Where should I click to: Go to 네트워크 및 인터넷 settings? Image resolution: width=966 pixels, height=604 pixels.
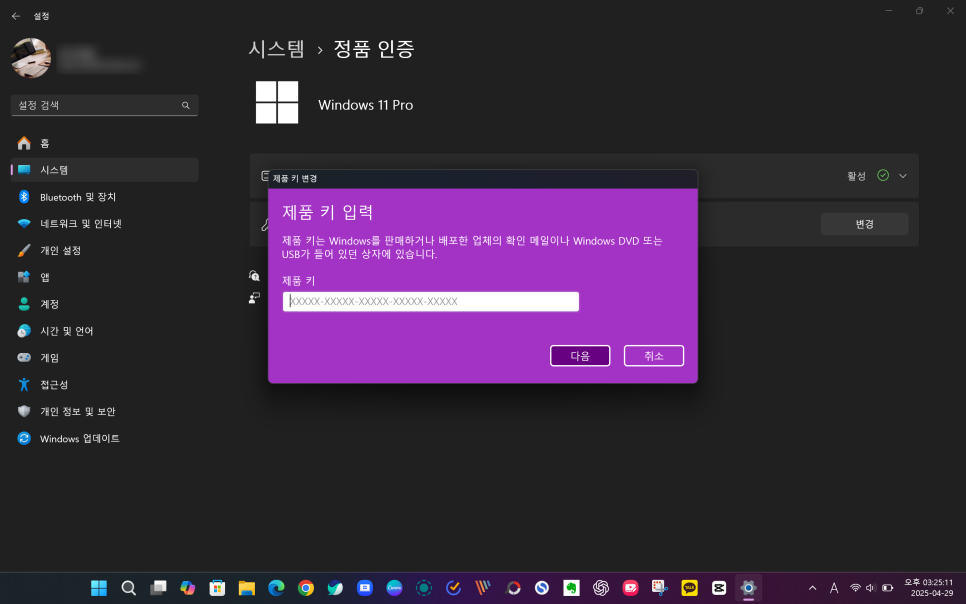[104, 223]
